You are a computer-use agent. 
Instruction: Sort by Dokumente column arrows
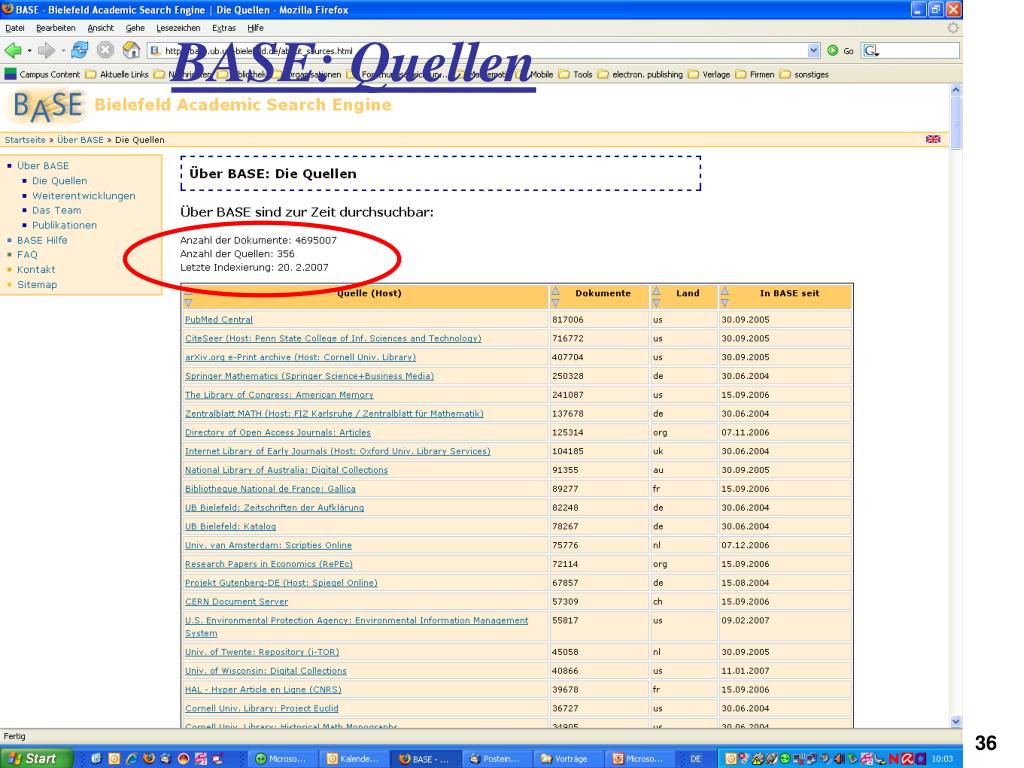tap(555, 296)
